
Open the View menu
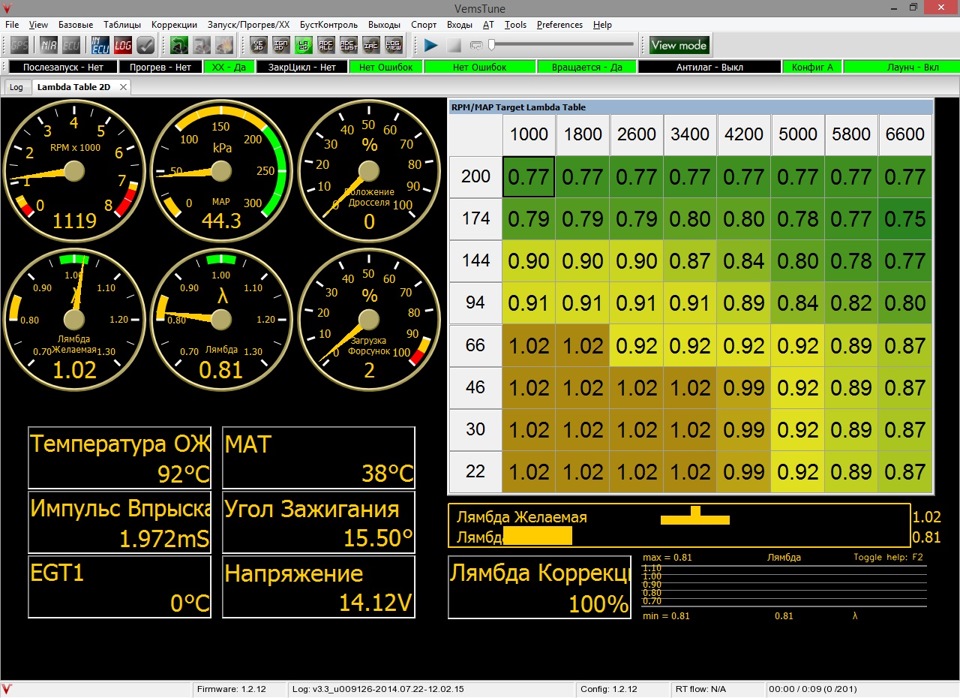(38, 24)
